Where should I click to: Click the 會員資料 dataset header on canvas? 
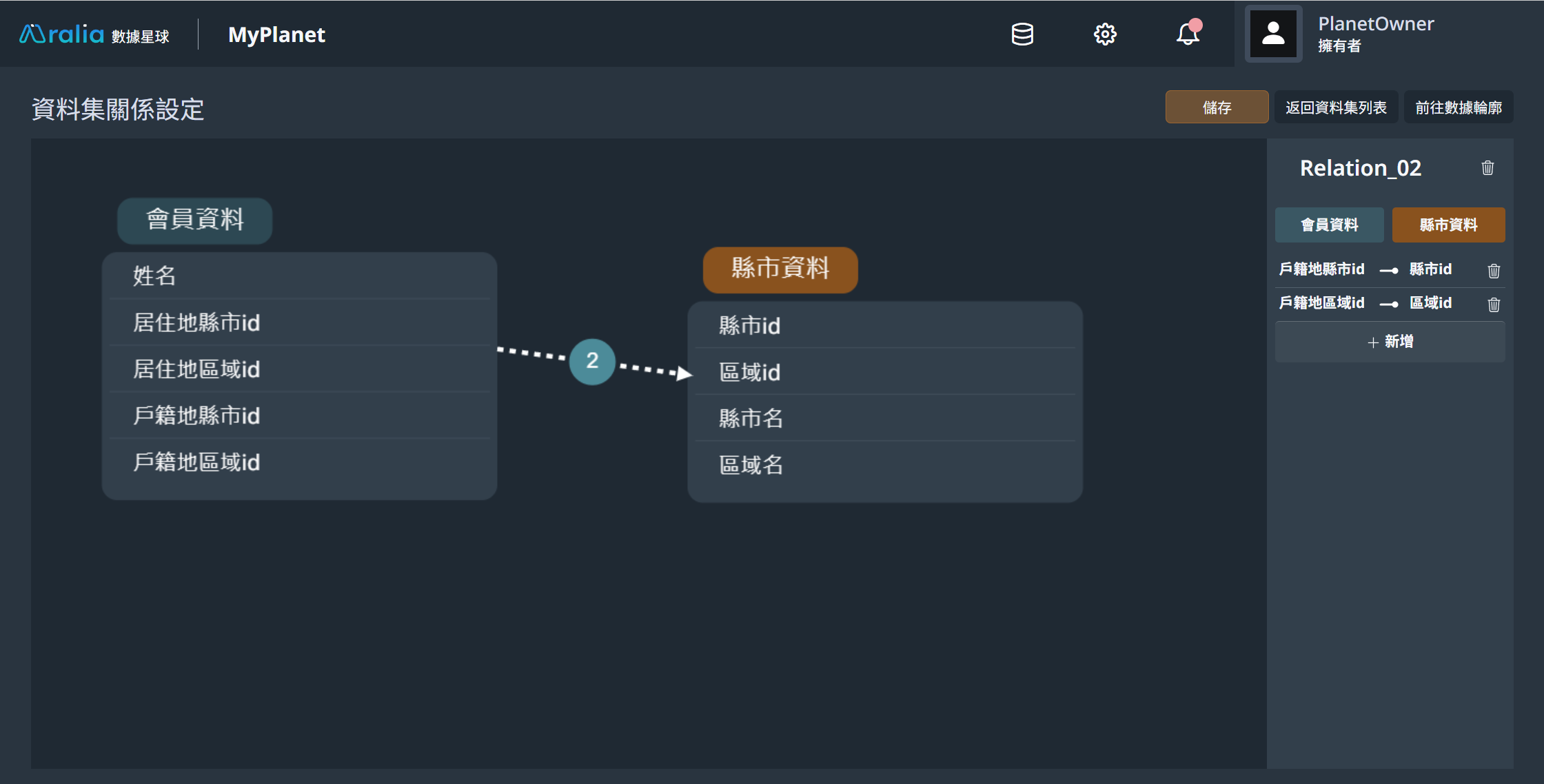click(194, 220)
